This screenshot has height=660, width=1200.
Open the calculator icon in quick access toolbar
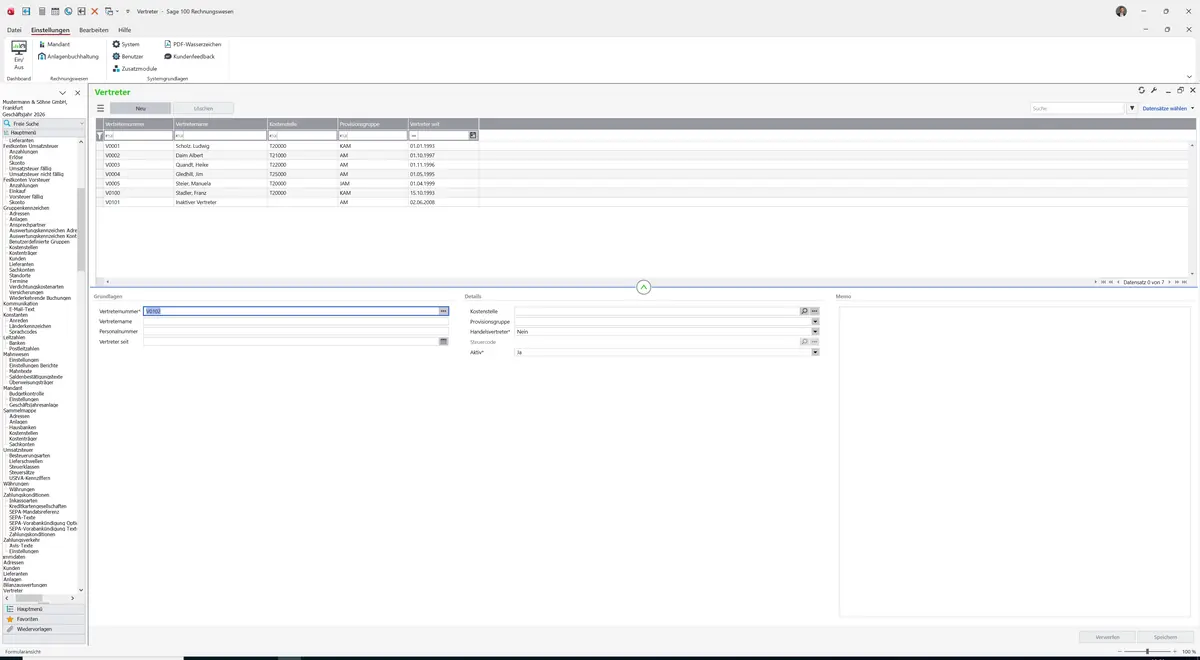pos(41,11)
